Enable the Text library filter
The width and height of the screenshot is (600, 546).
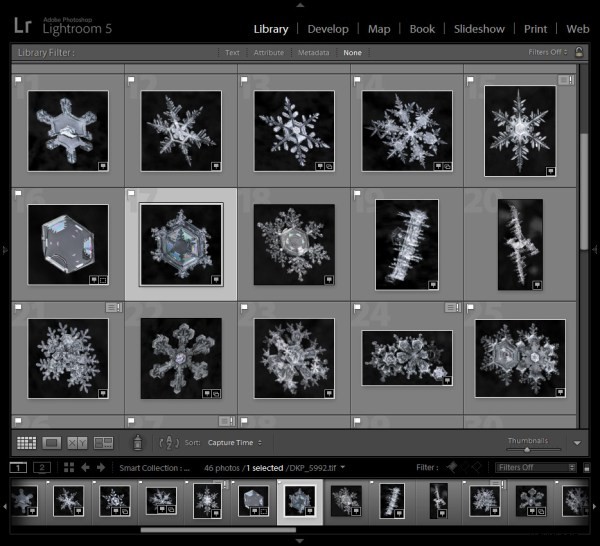point(232,53)
